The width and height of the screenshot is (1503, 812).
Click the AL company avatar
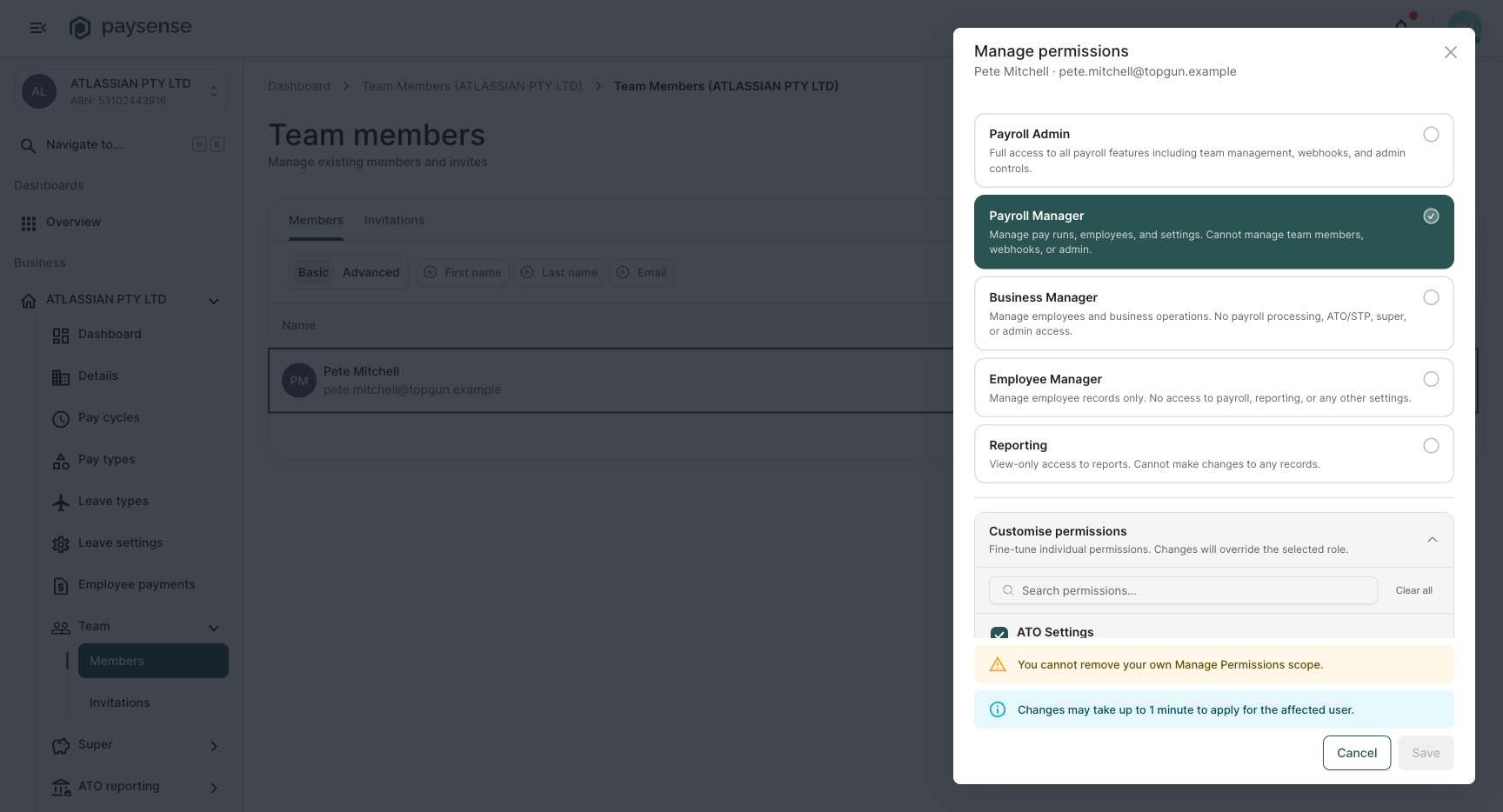[39, 91]
